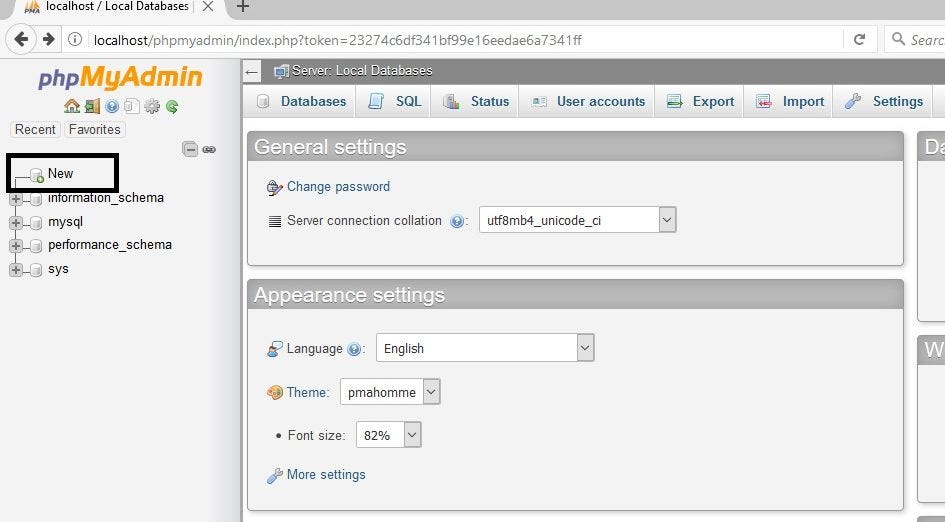Image resolution: width=945 pixels, height=522 pixels.
Task: Click the browser back arrow button
Action: (20, 40)
